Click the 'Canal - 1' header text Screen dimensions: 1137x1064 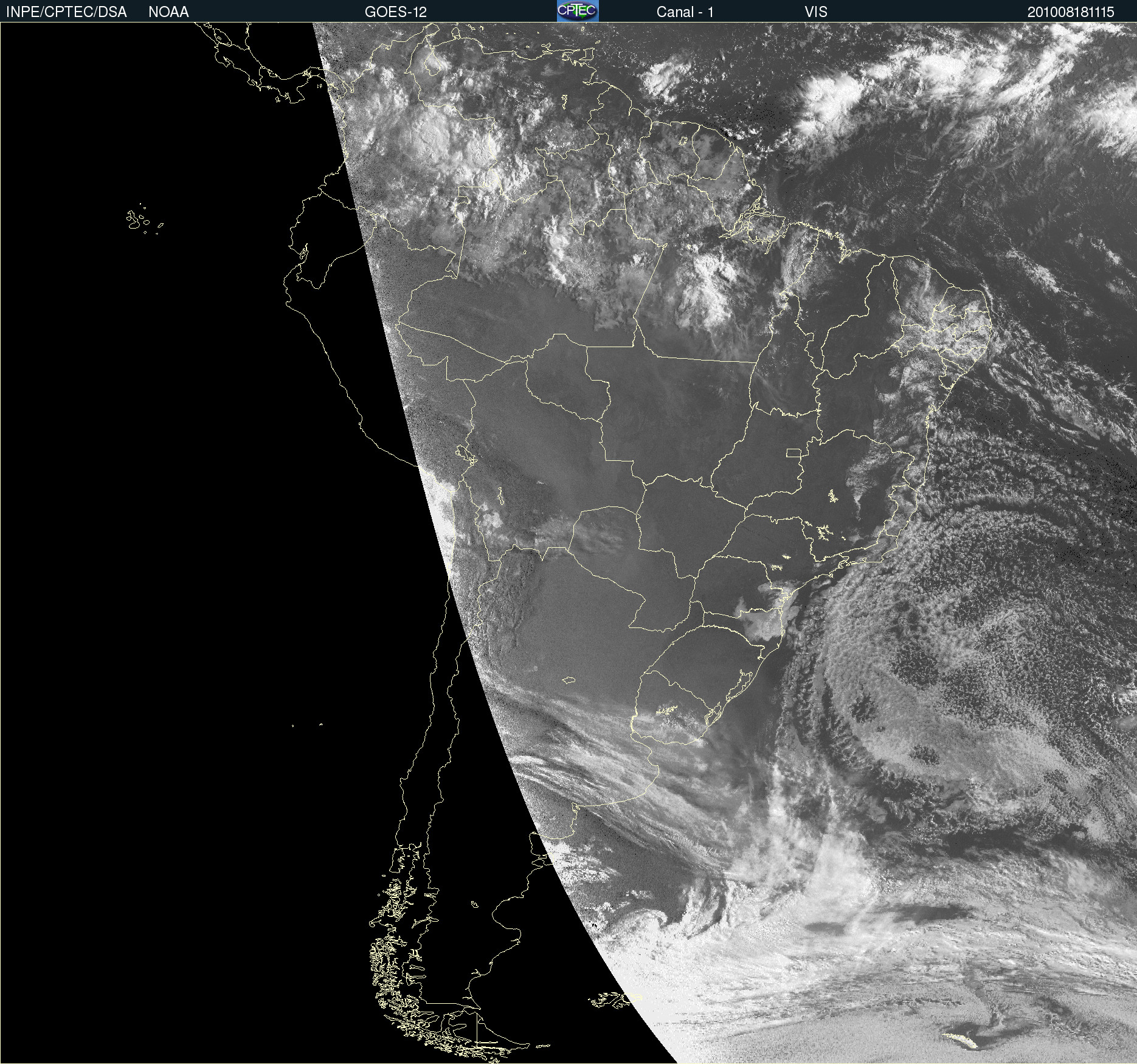click(x=685, y=12)
